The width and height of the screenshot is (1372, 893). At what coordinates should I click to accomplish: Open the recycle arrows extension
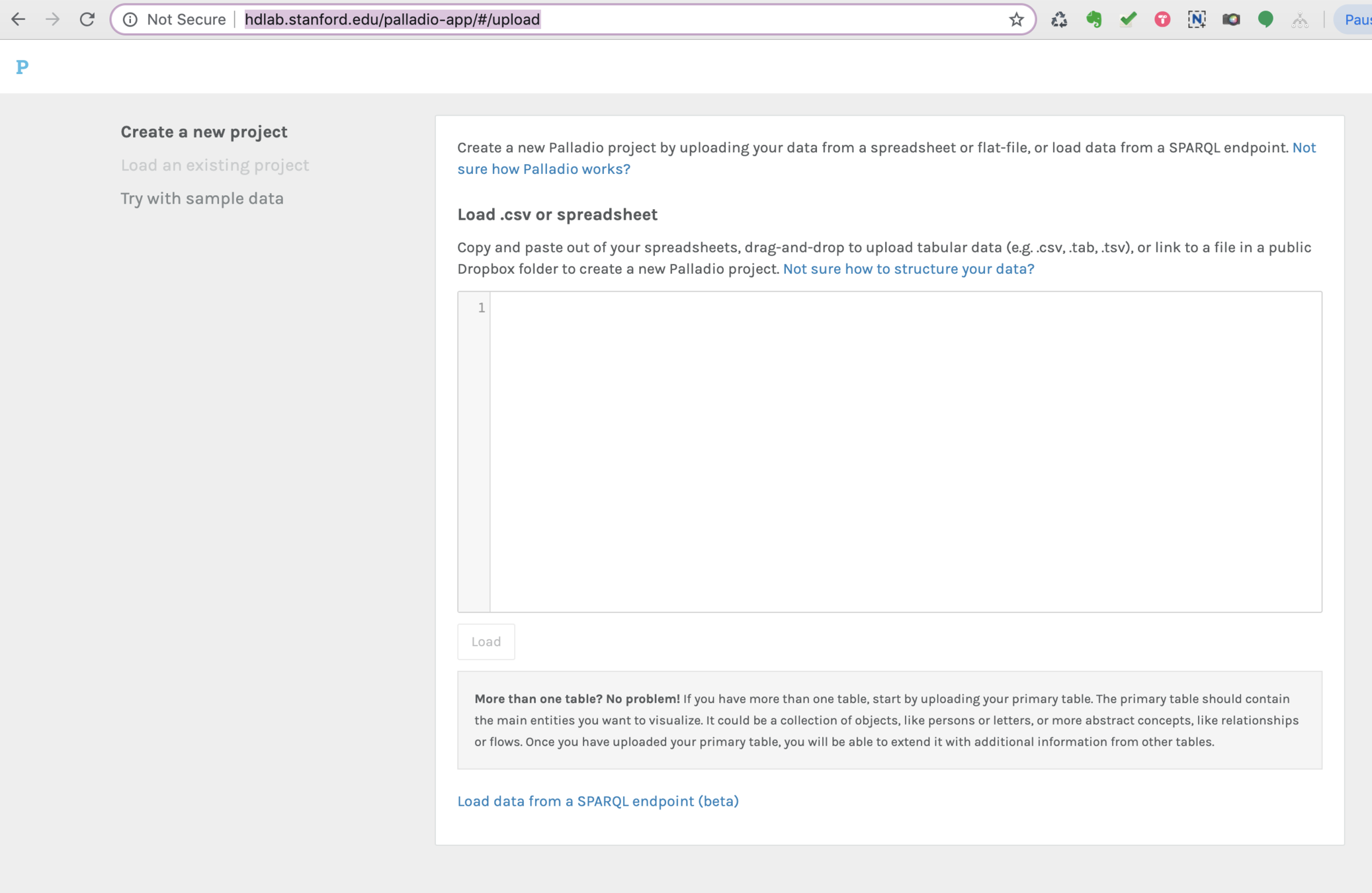(1059, 20)
